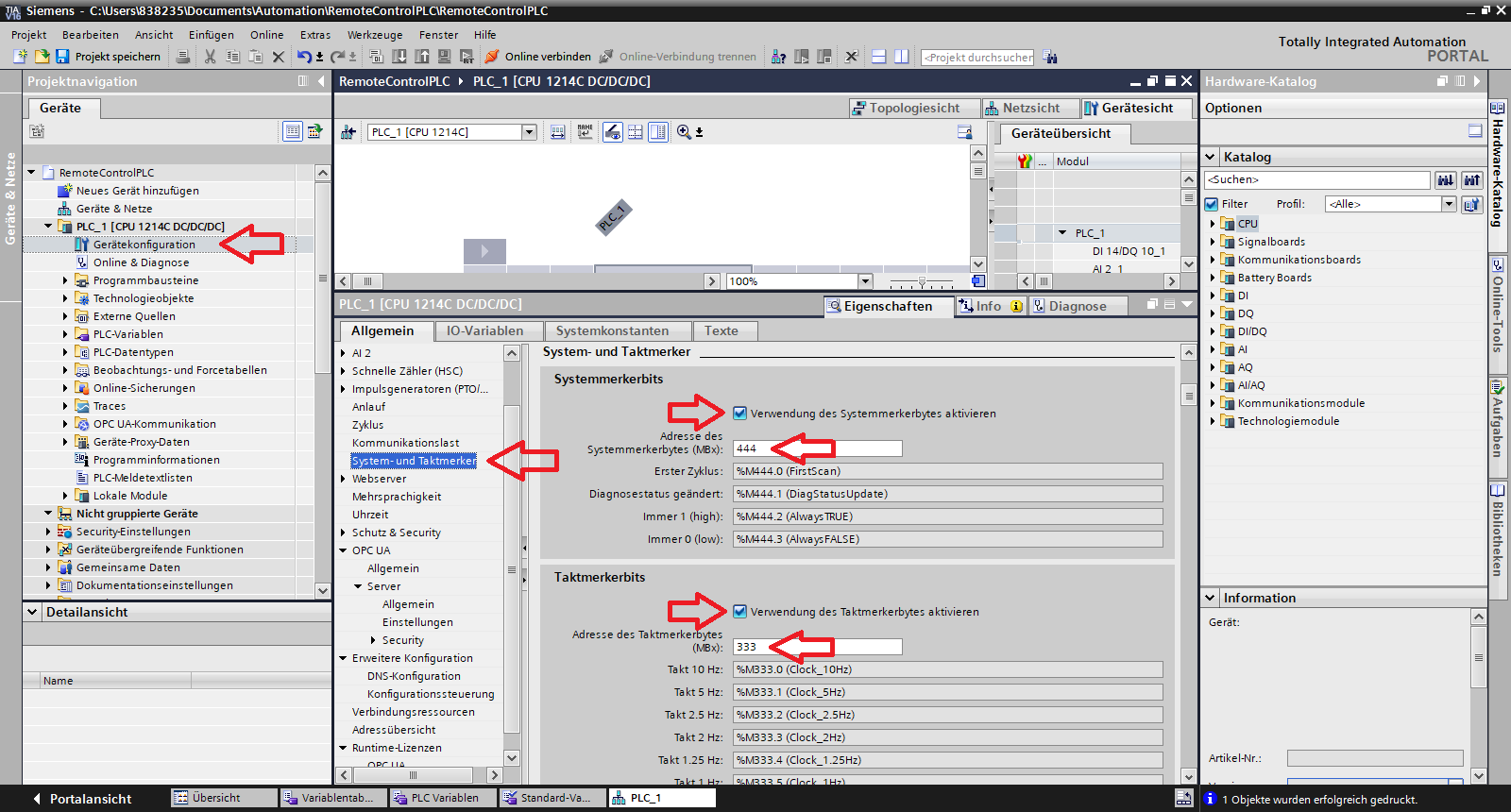This screenshot has height=812, width=1511.
Task: Collapse the OPC UA properties node
Action: [x=343, y=550]
